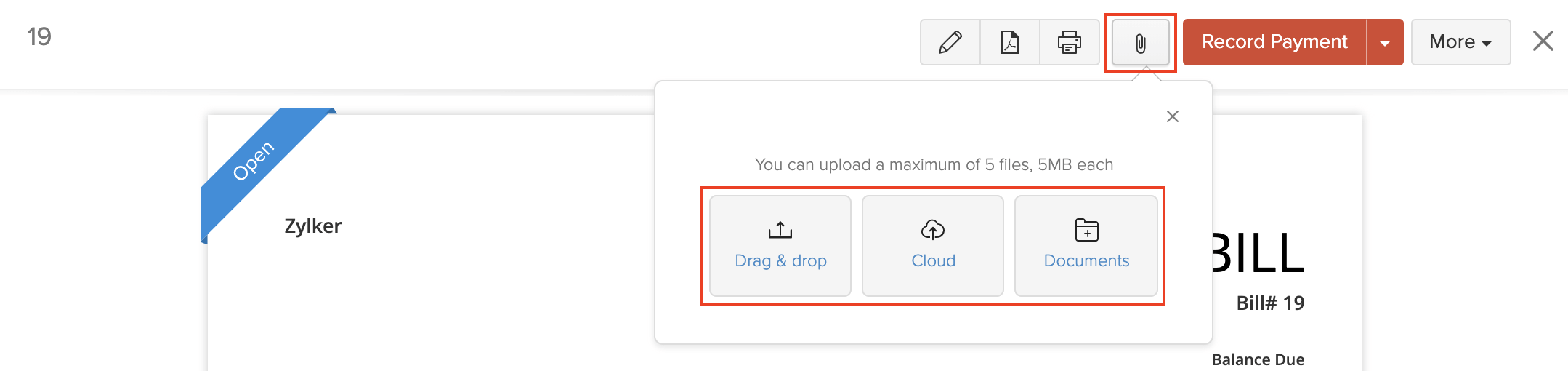
Task: Click the Bill# 19 label
Action: click(x=1270, y=303)
